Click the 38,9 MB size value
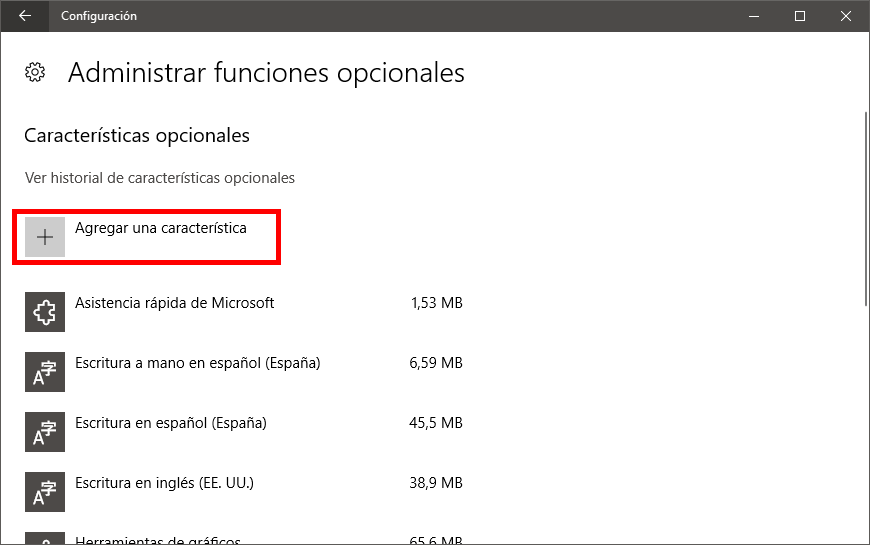 click(x=436, y=483)
